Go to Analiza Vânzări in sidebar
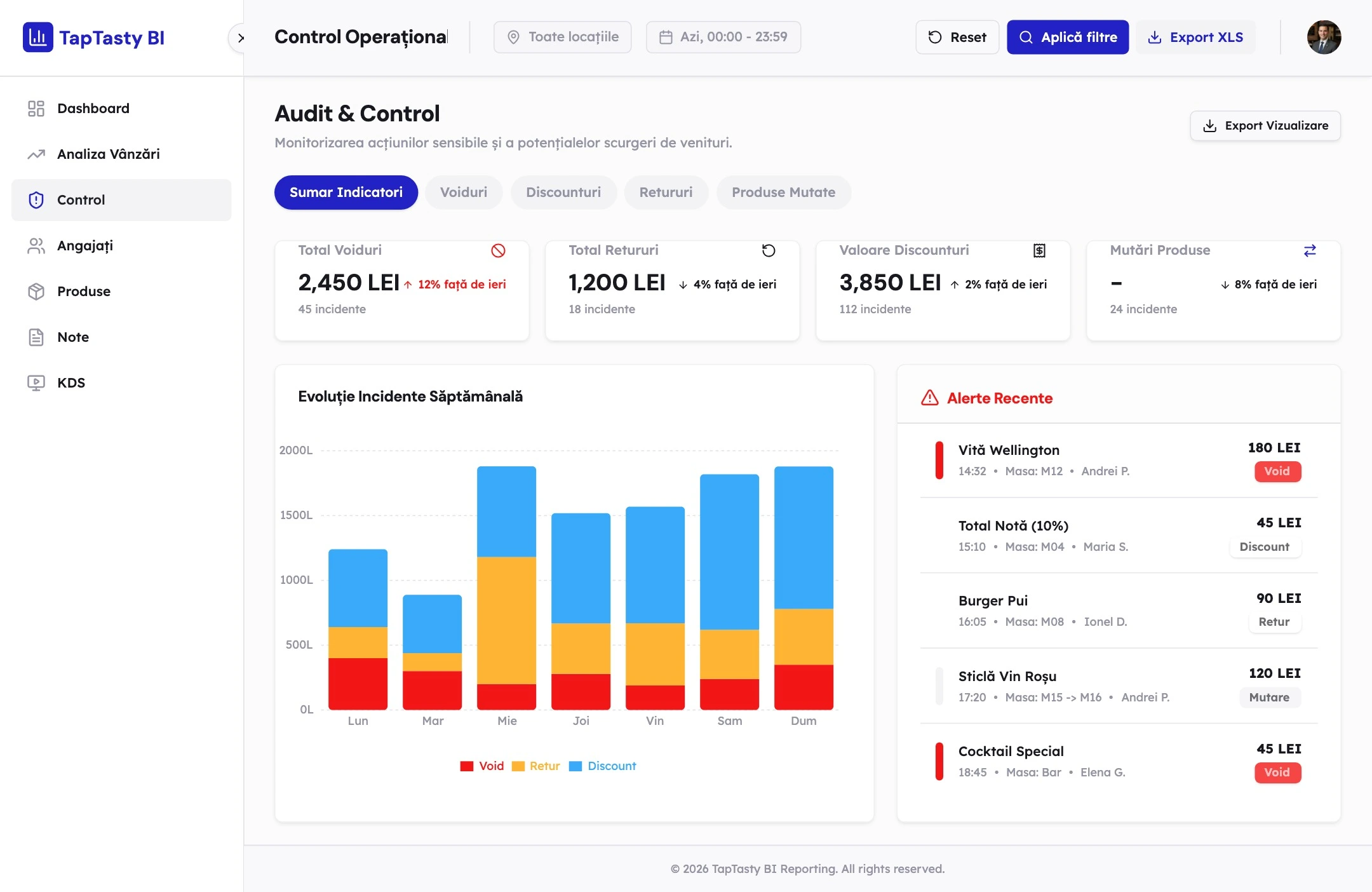The height and width of the screenshot is (892, 1372). click(x=121, y=154)
